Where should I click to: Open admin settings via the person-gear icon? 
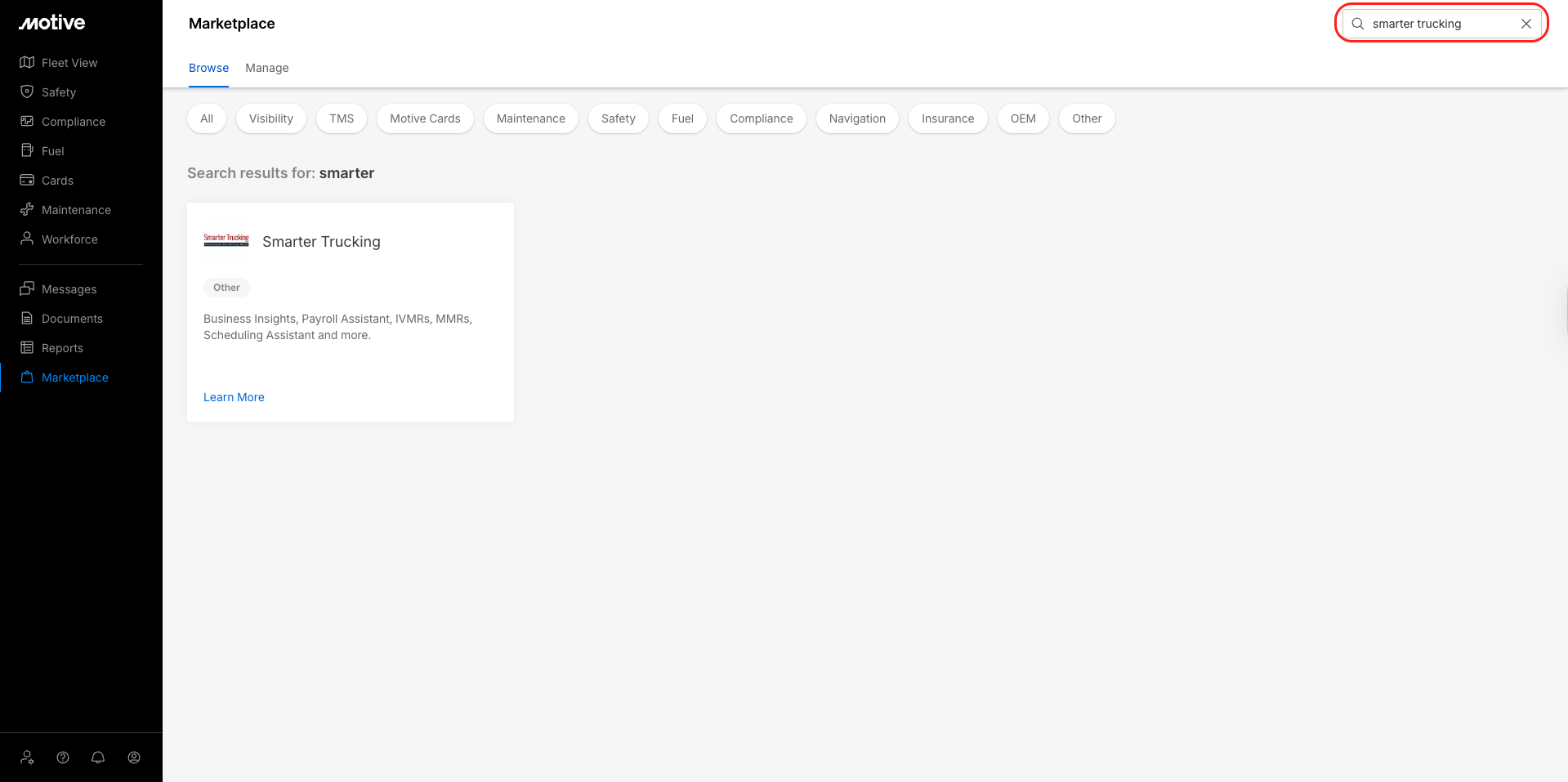(x=28, y=757)
